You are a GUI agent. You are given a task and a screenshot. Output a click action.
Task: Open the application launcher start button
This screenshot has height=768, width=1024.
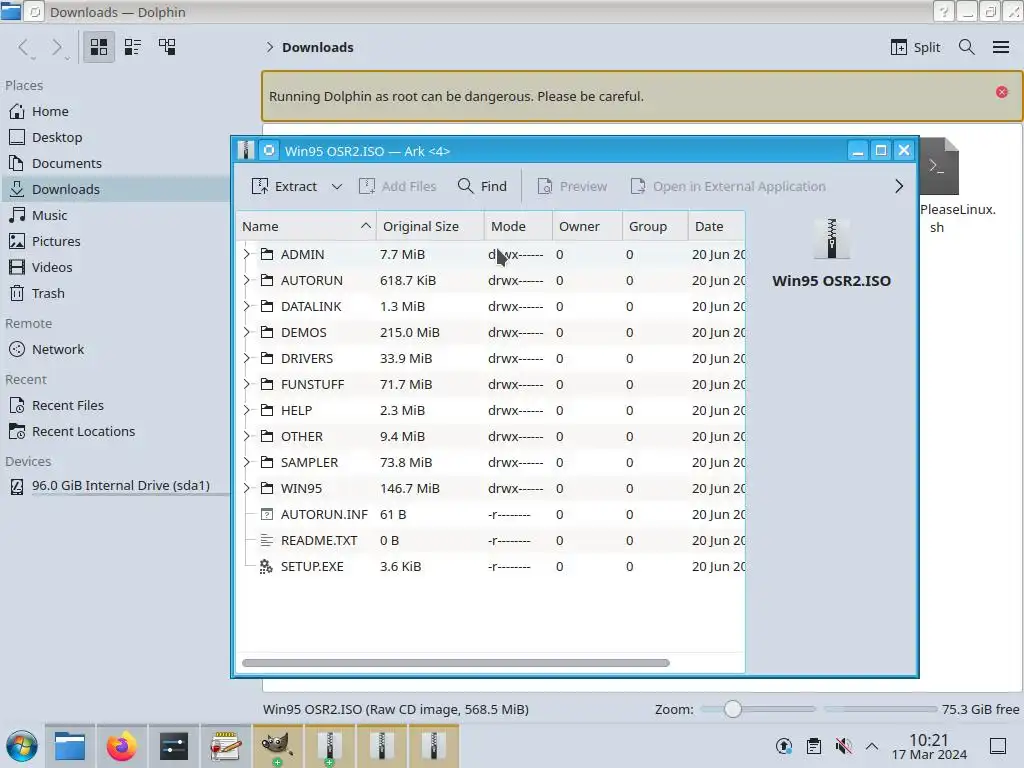(x=22, y=746)
